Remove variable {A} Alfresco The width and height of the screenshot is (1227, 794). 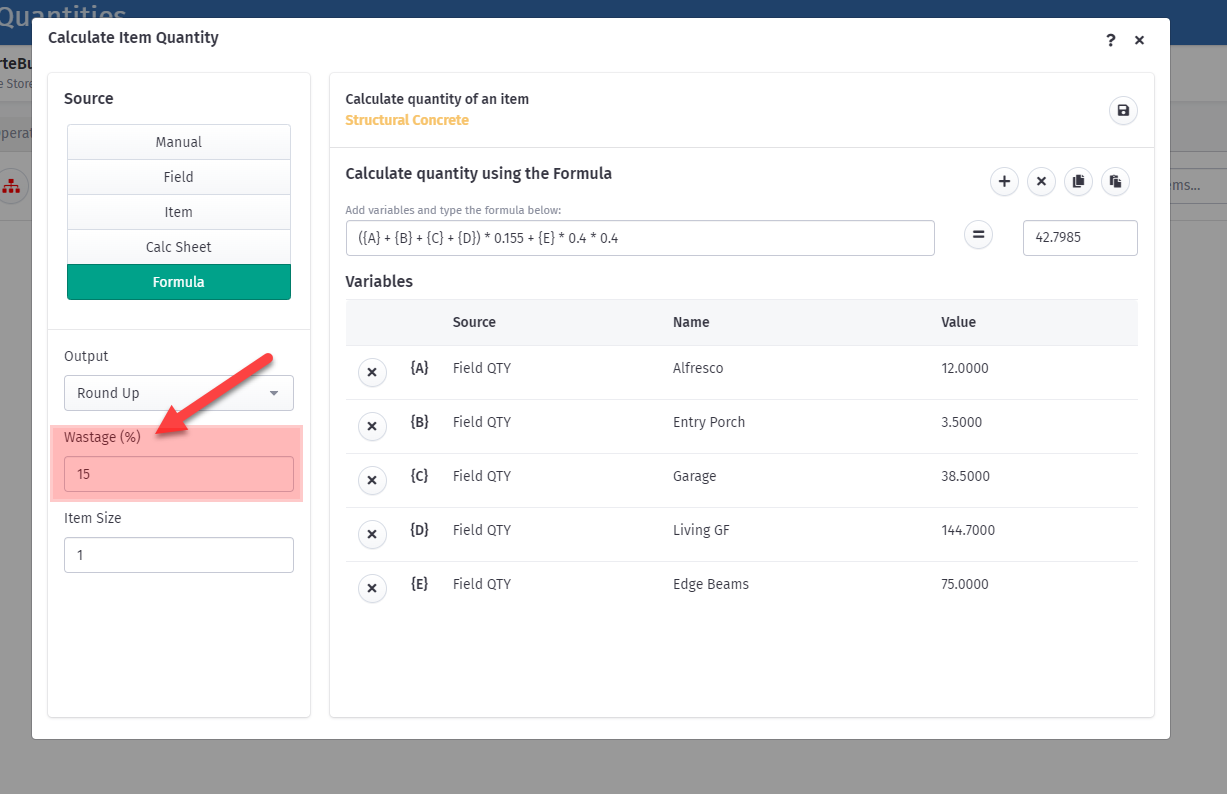point(371,373)
